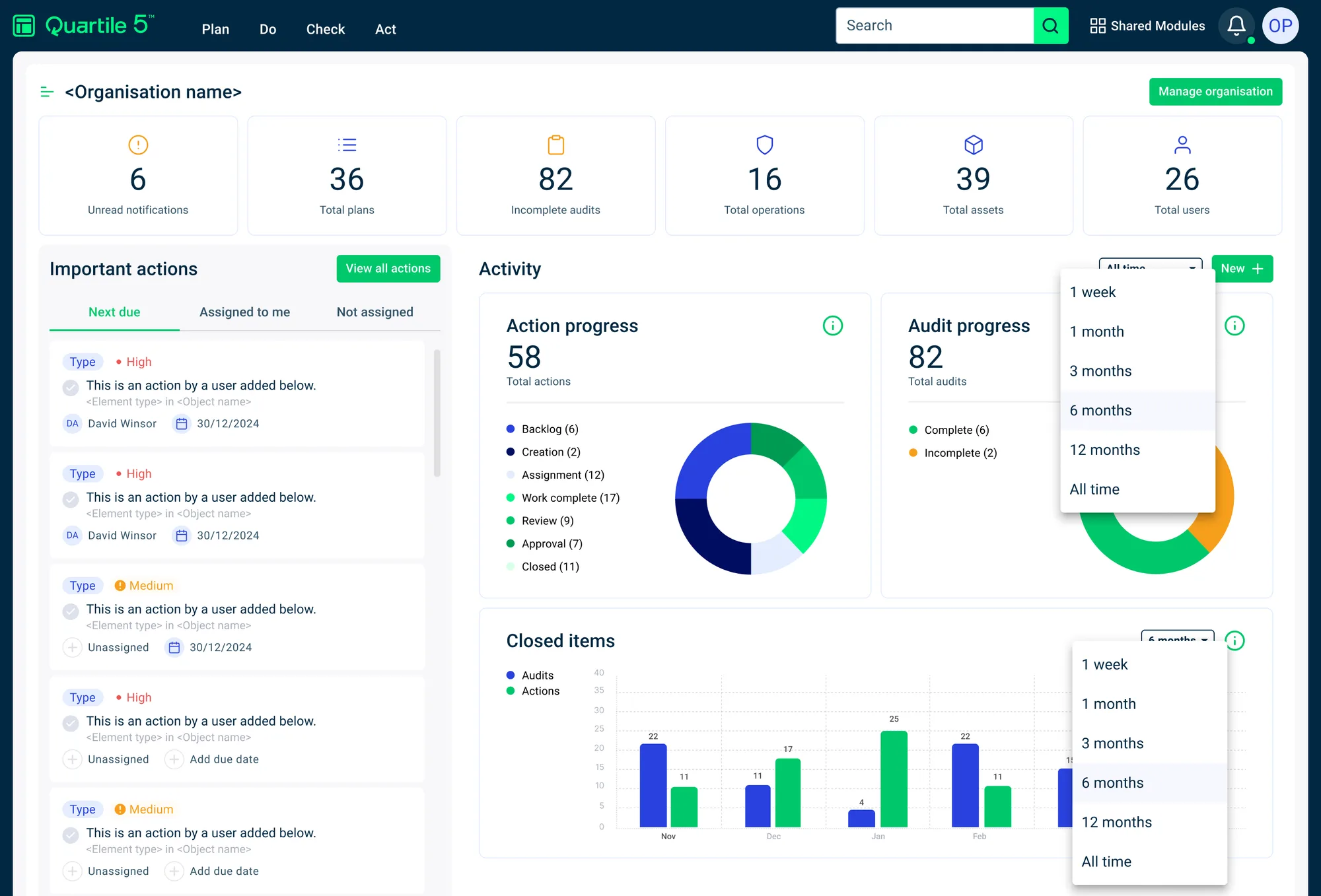Toggle the sidebar menu icon beside organisation name

click(47, 92)
